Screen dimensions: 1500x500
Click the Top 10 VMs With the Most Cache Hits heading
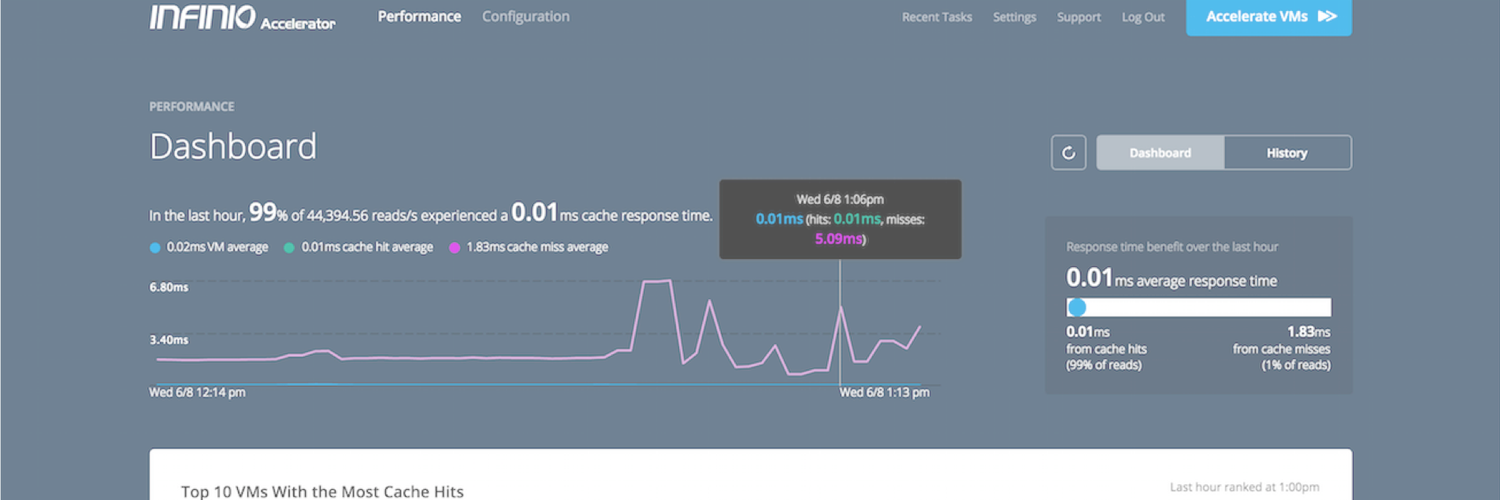(322, 491)
